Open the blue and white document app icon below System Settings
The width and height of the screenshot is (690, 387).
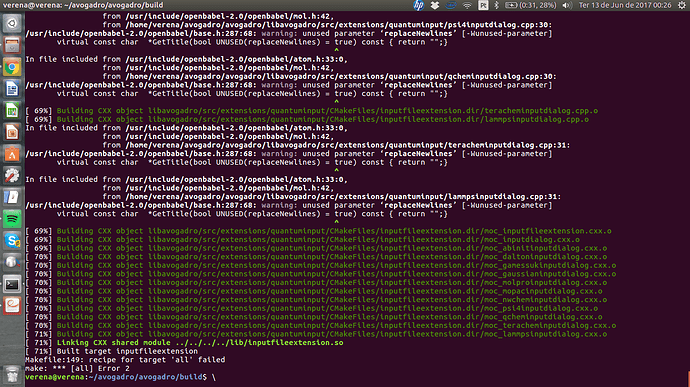[12, 197]
